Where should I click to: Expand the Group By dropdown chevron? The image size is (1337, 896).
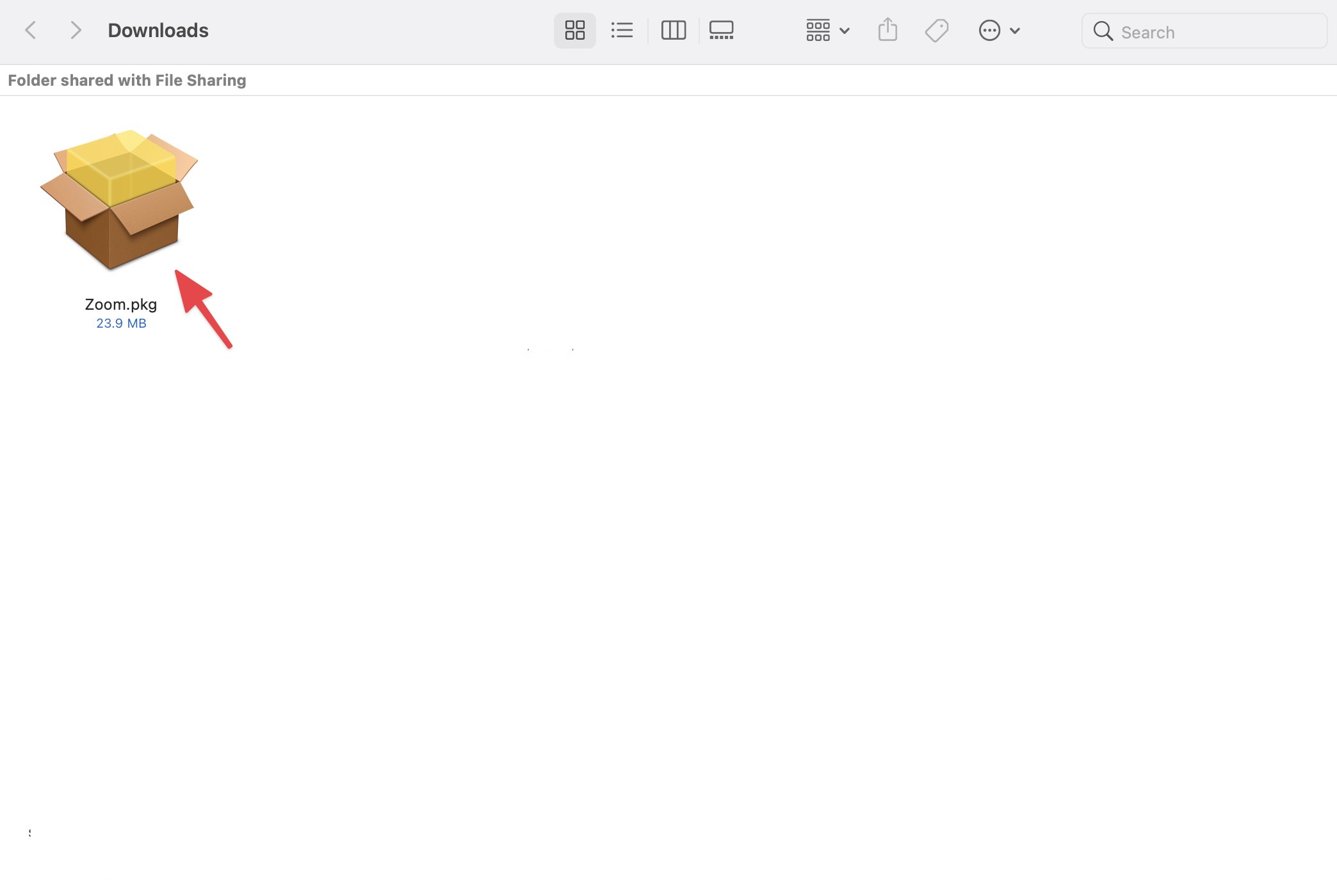tap(845, 31)
